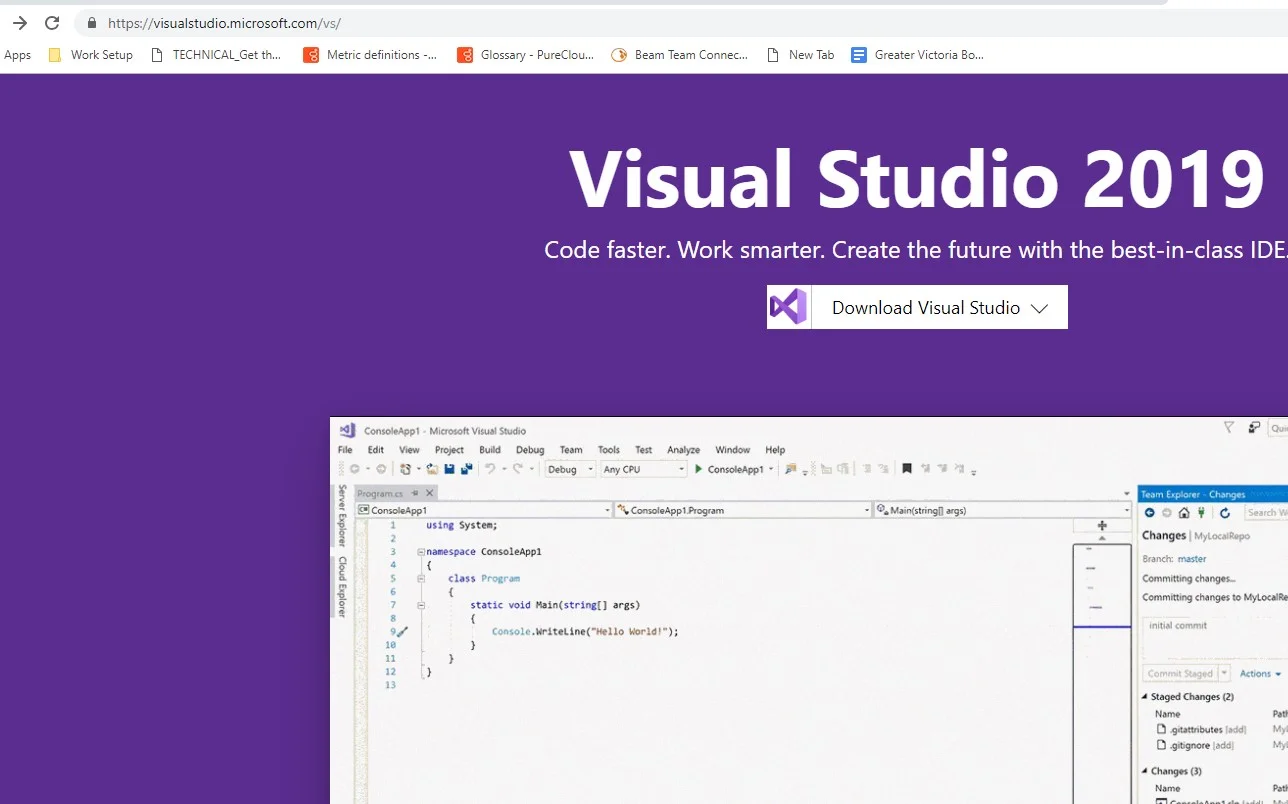Open the New Tab bookmark
The width and height of the screenshot is (1288, 804).
(x=800, y=55)
